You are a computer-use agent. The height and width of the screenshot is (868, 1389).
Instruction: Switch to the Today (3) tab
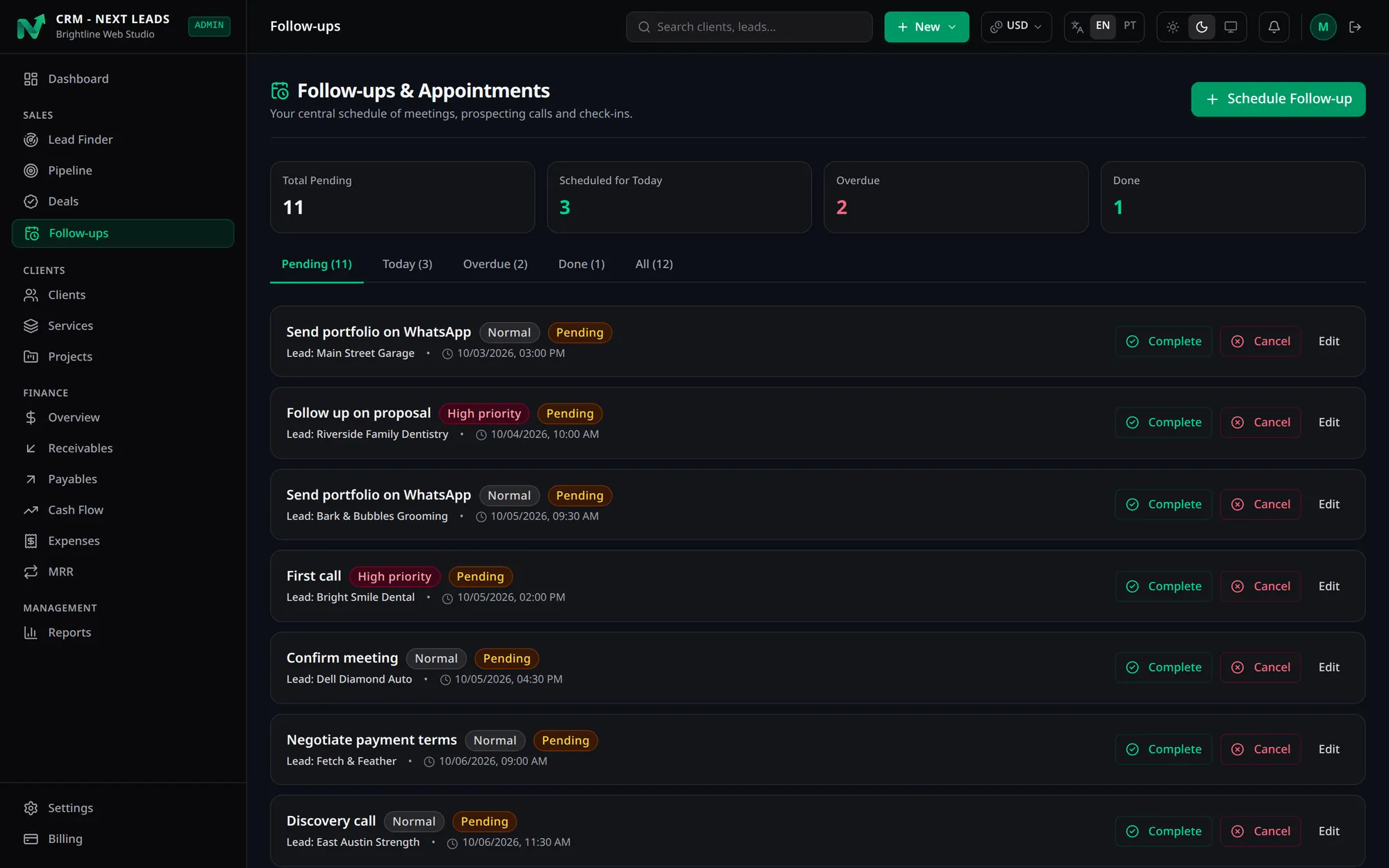pos(407,264)
